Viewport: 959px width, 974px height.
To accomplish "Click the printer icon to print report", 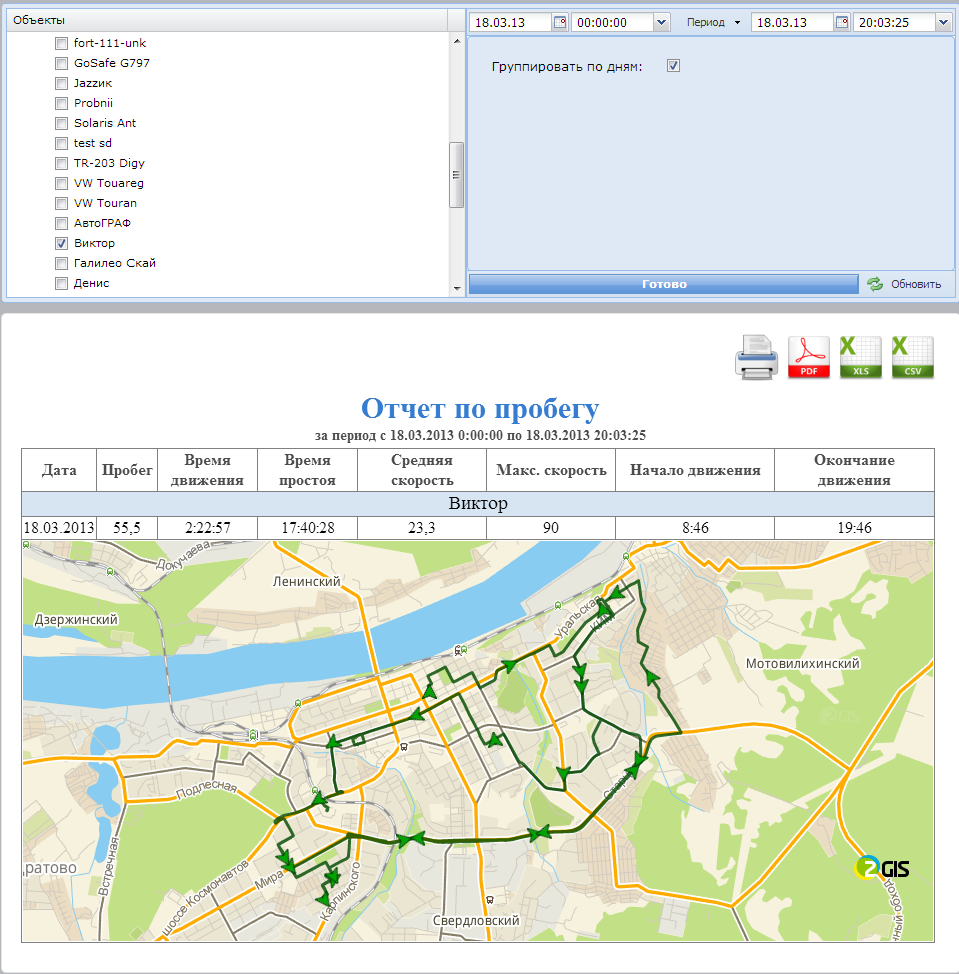I will [756, 357].
